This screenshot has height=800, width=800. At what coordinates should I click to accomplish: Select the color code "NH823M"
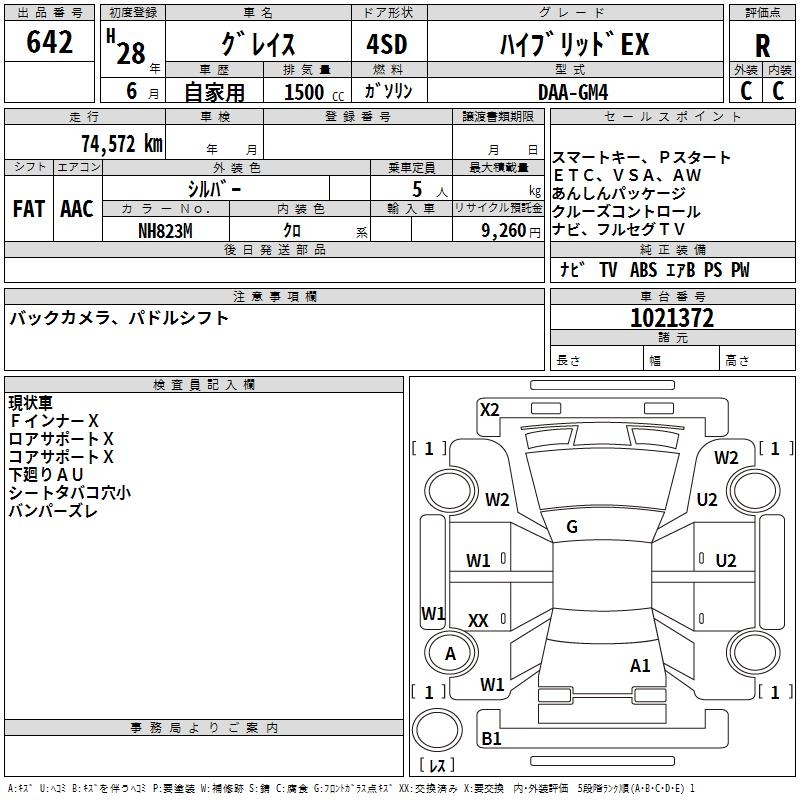point(166,229)
